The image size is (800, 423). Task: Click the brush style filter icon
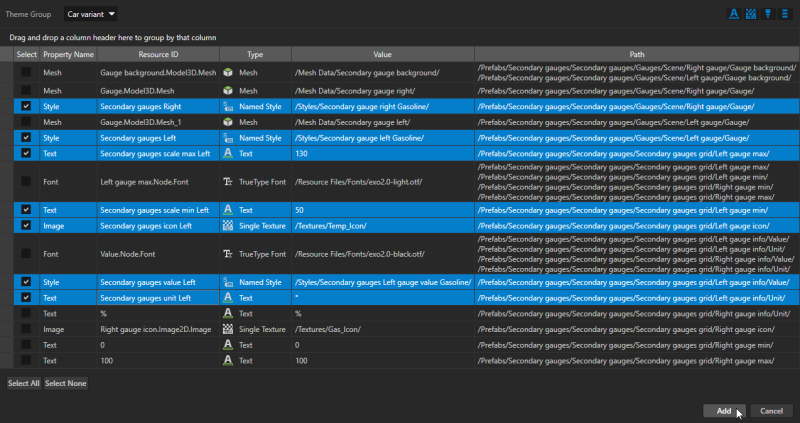pos(767,14)
